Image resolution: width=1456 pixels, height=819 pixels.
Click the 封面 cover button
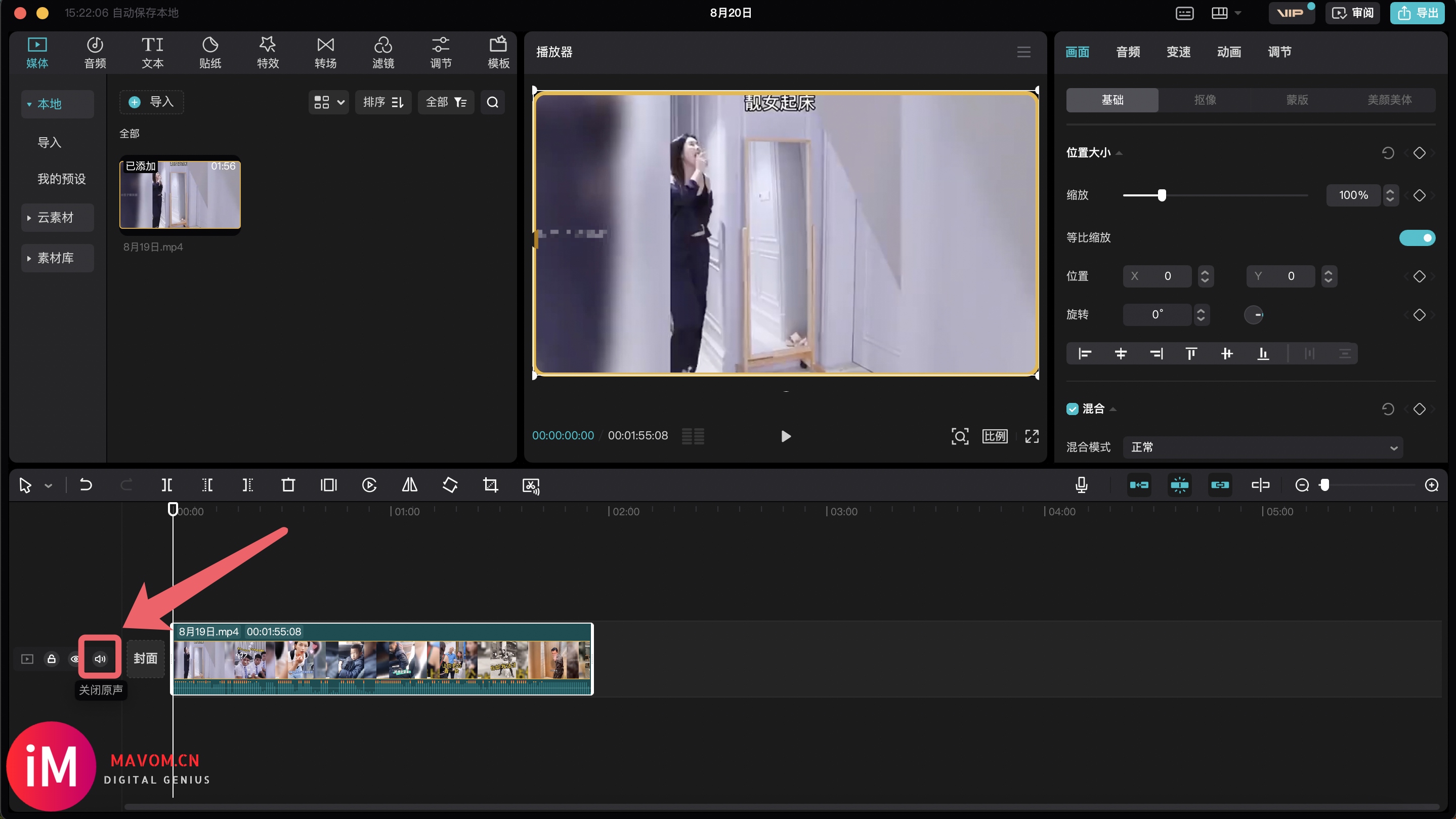145,659
